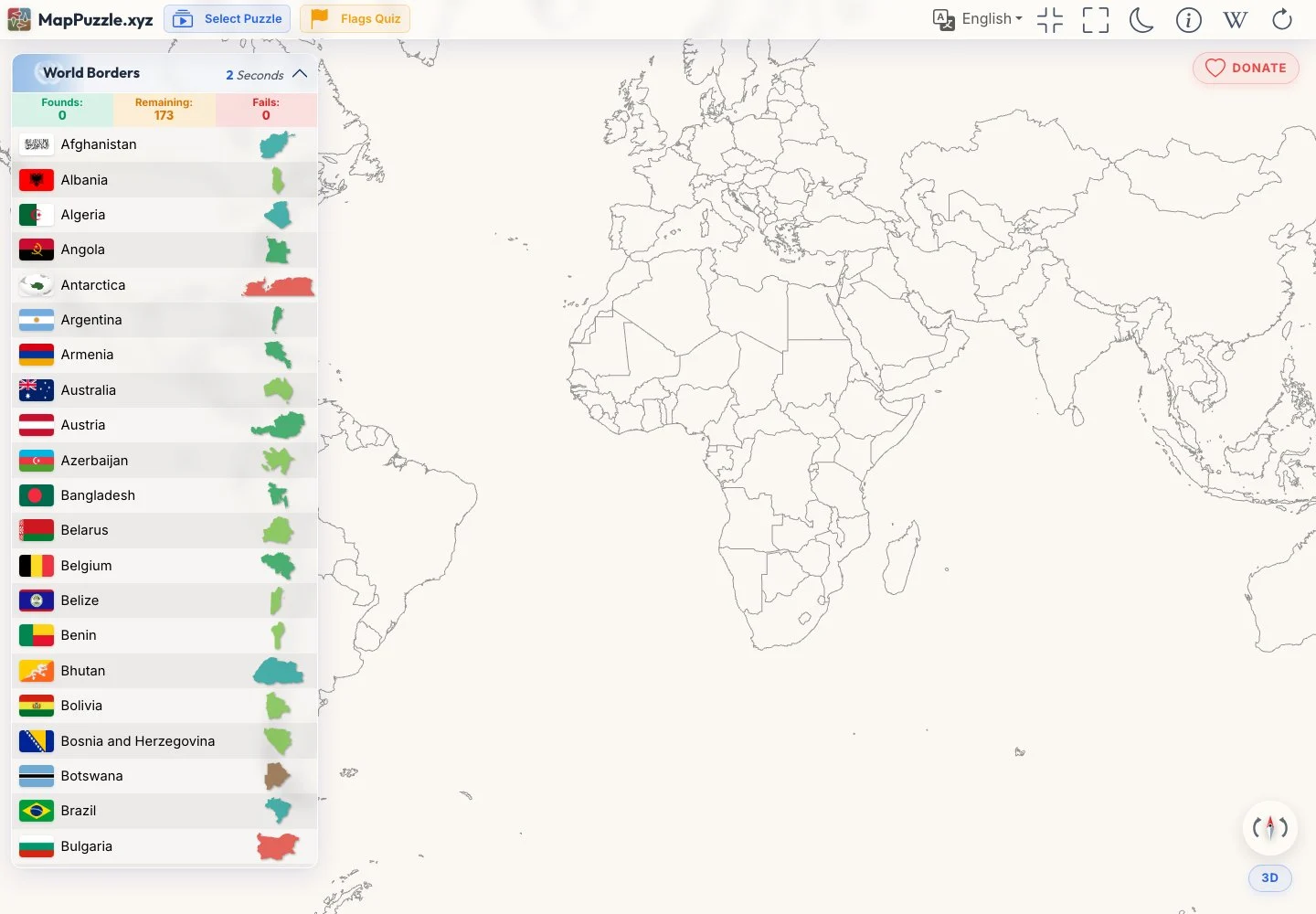Select Botswana in the list
This screenshot has height=914, width=1316.
pyautogui.click(x=164, y=776)
